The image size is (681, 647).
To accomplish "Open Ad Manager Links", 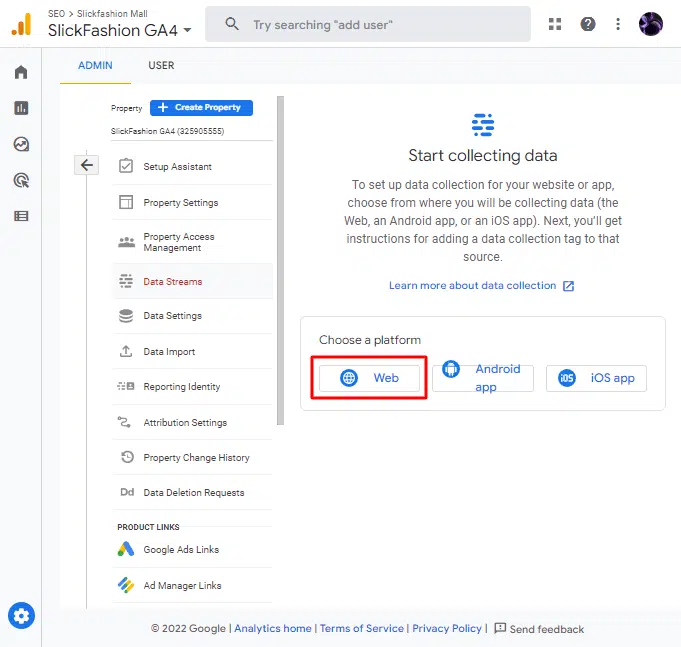I will (192, 585).
